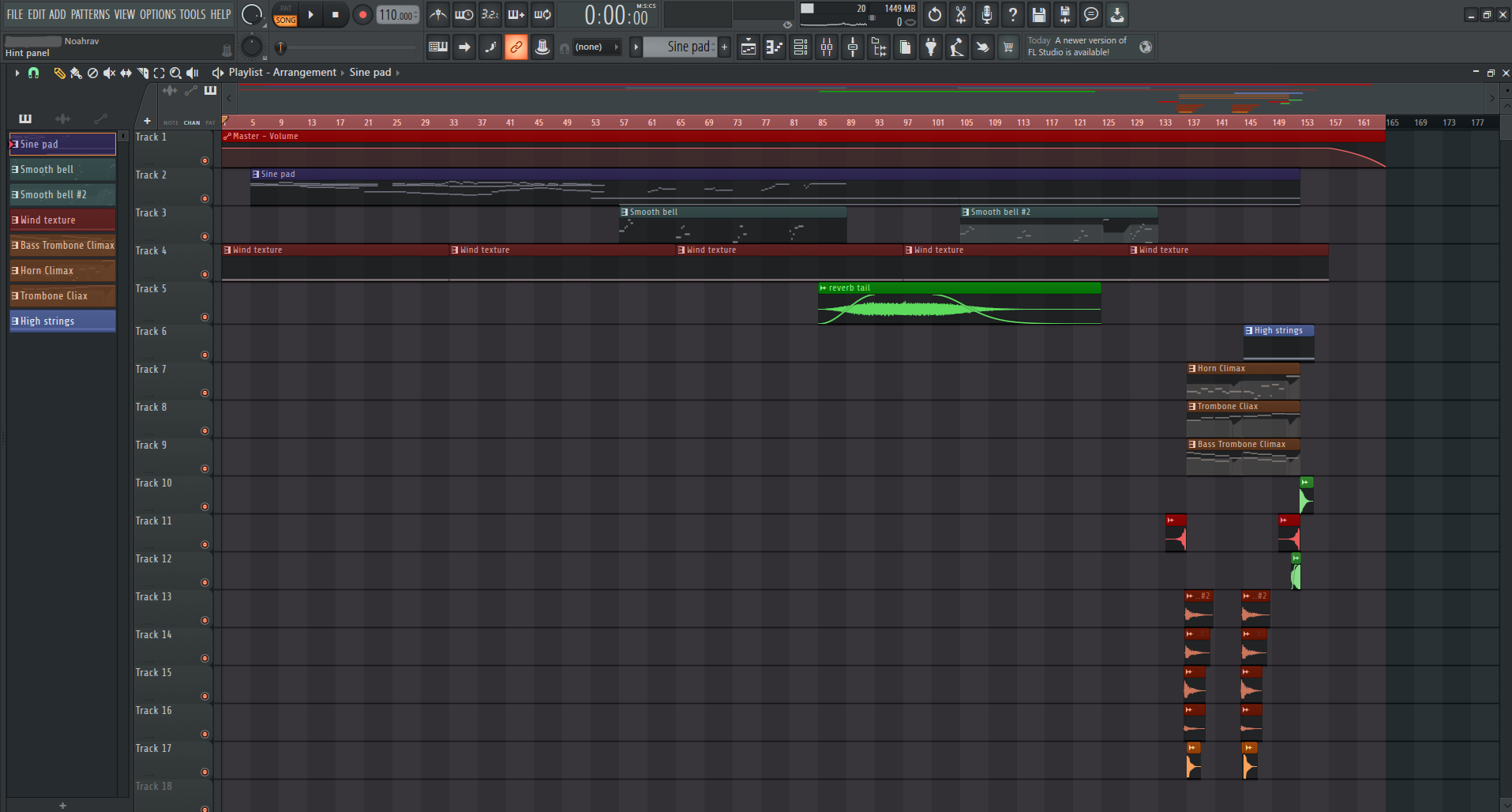
Task: Select the High strings clip on Track 6
Action: click(1279, 343)
